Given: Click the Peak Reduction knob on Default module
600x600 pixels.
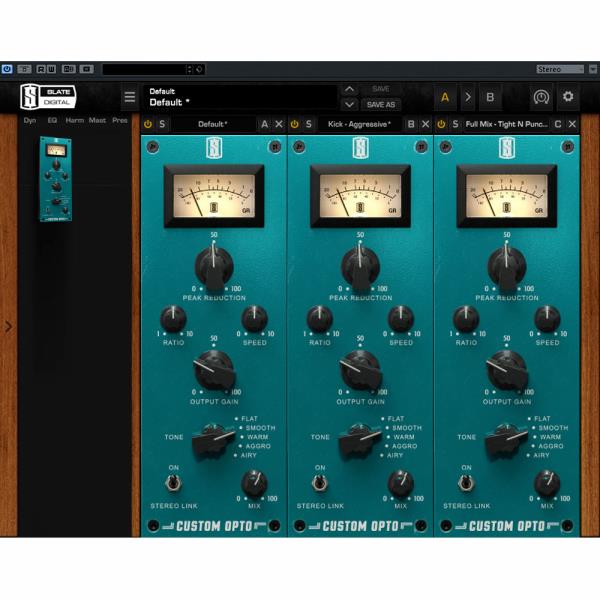Looking at the screenshot, I should (x=214, y=266).
